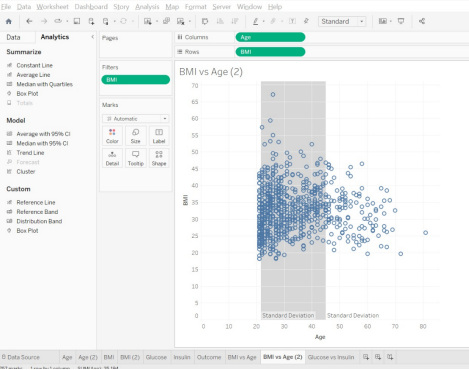Click the undo back arrow
469x370 pixels.
pos(29,21)
